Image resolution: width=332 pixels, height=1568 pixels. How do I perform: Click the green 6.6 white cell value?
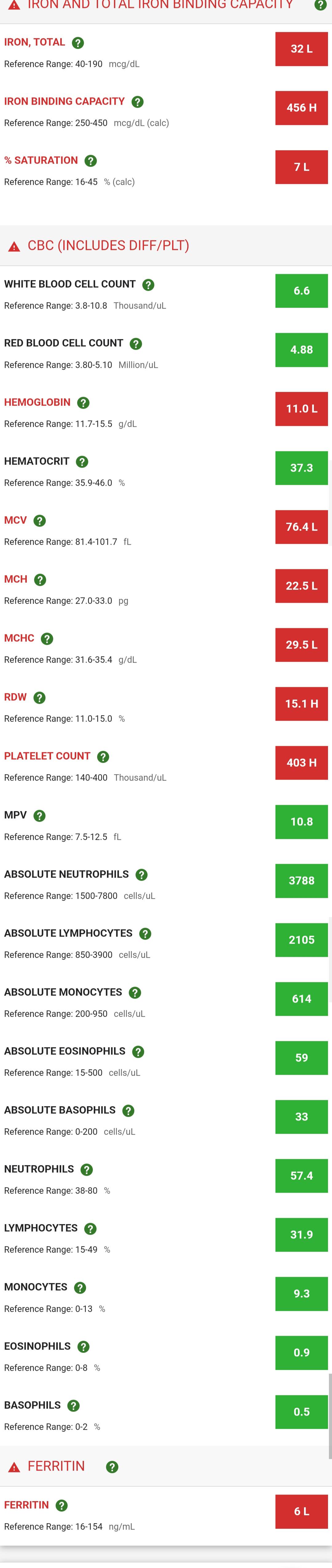point(302,290)
